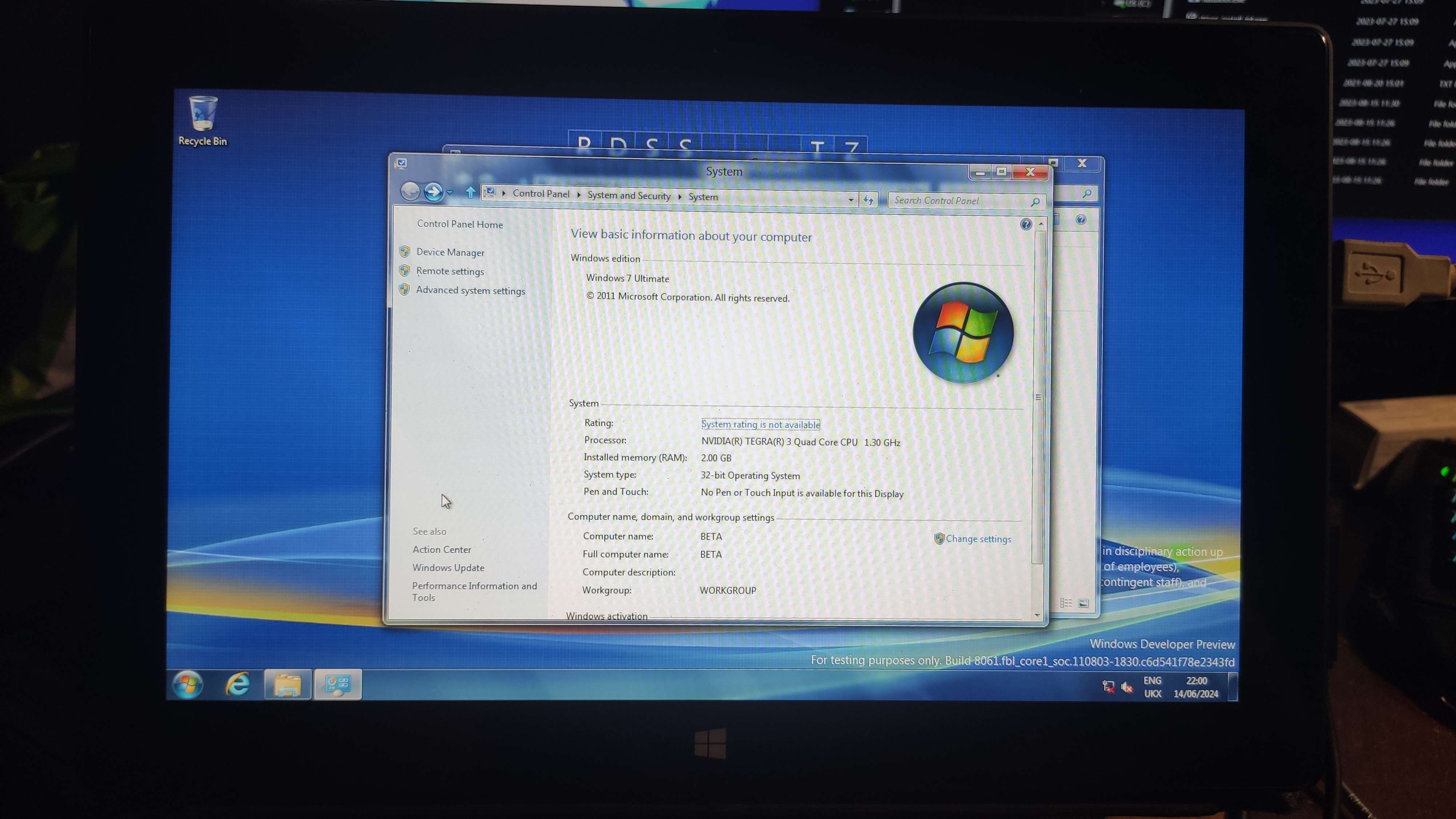The width and height of the screenshot is (1456, 819).
Task: Click Search Control Panel field
Action: 967,201
